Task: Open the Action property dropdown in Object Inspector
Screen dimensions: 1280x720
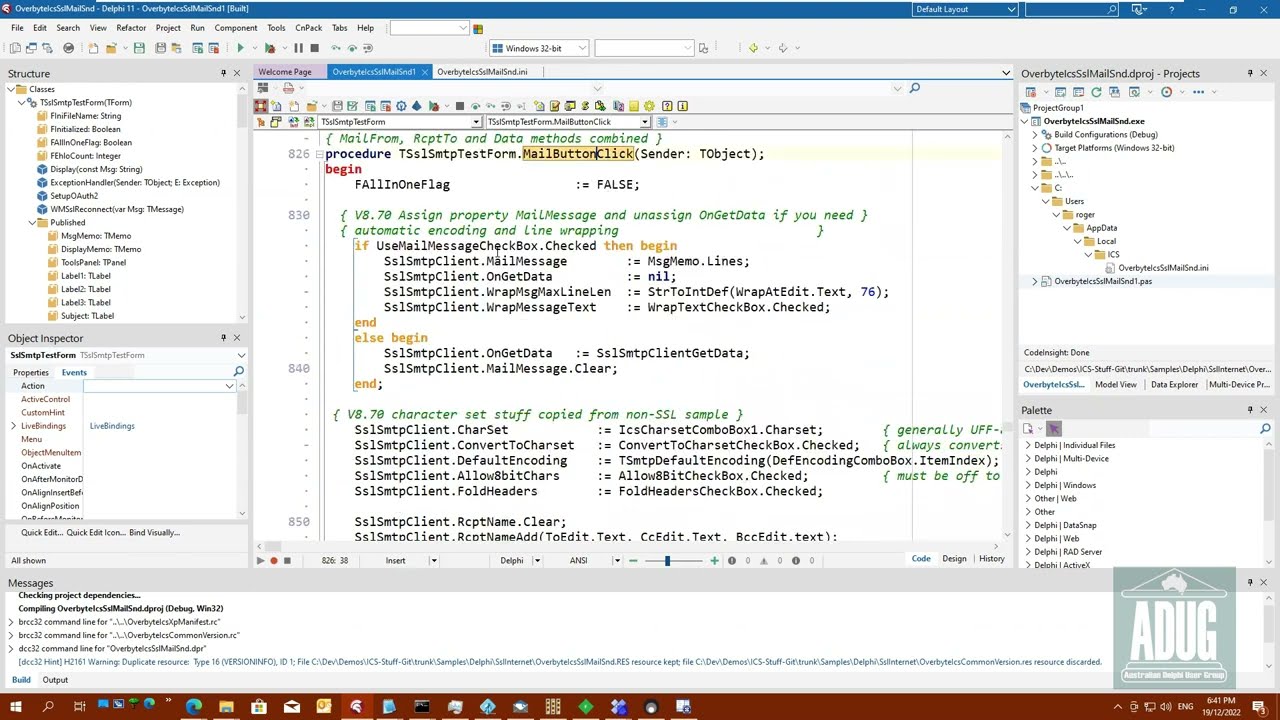Action: pyautogui.click(x=229, y=386)
